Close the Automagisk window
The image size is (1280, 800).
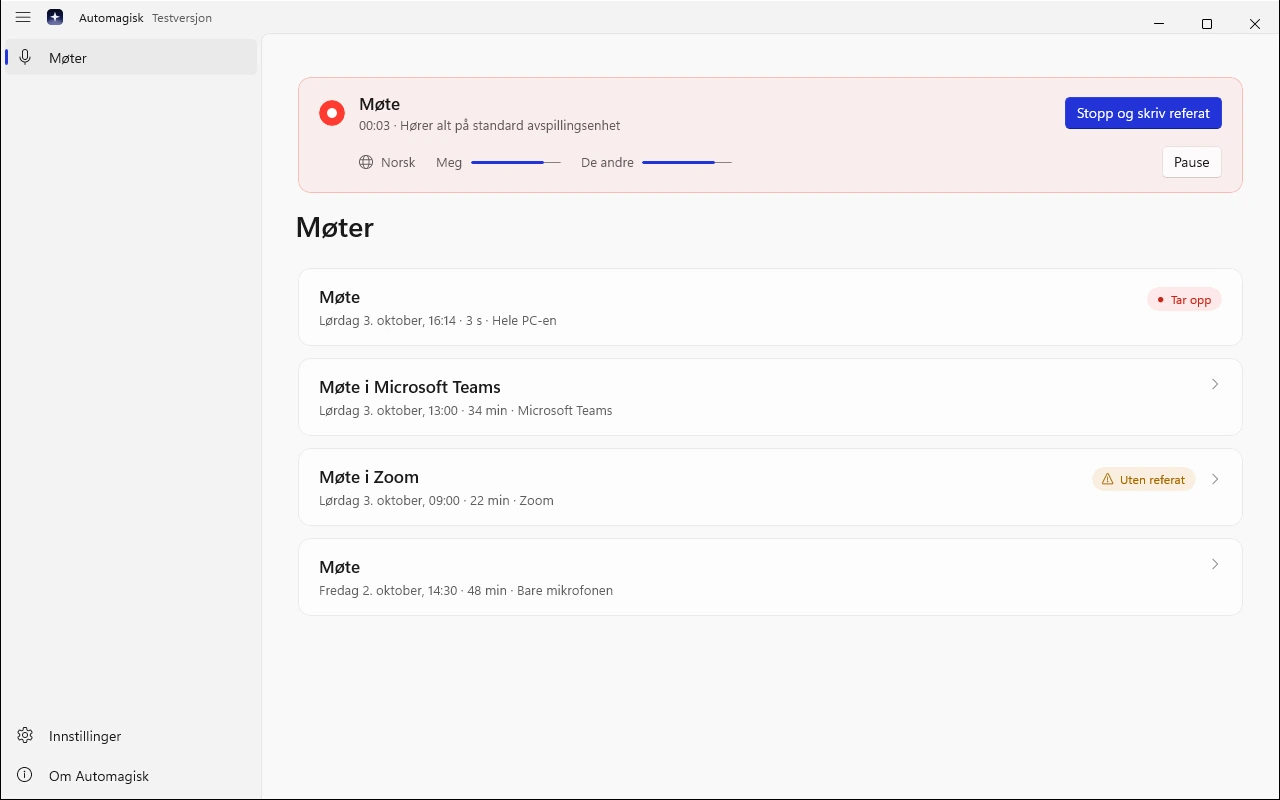(x=1255, y=24)
